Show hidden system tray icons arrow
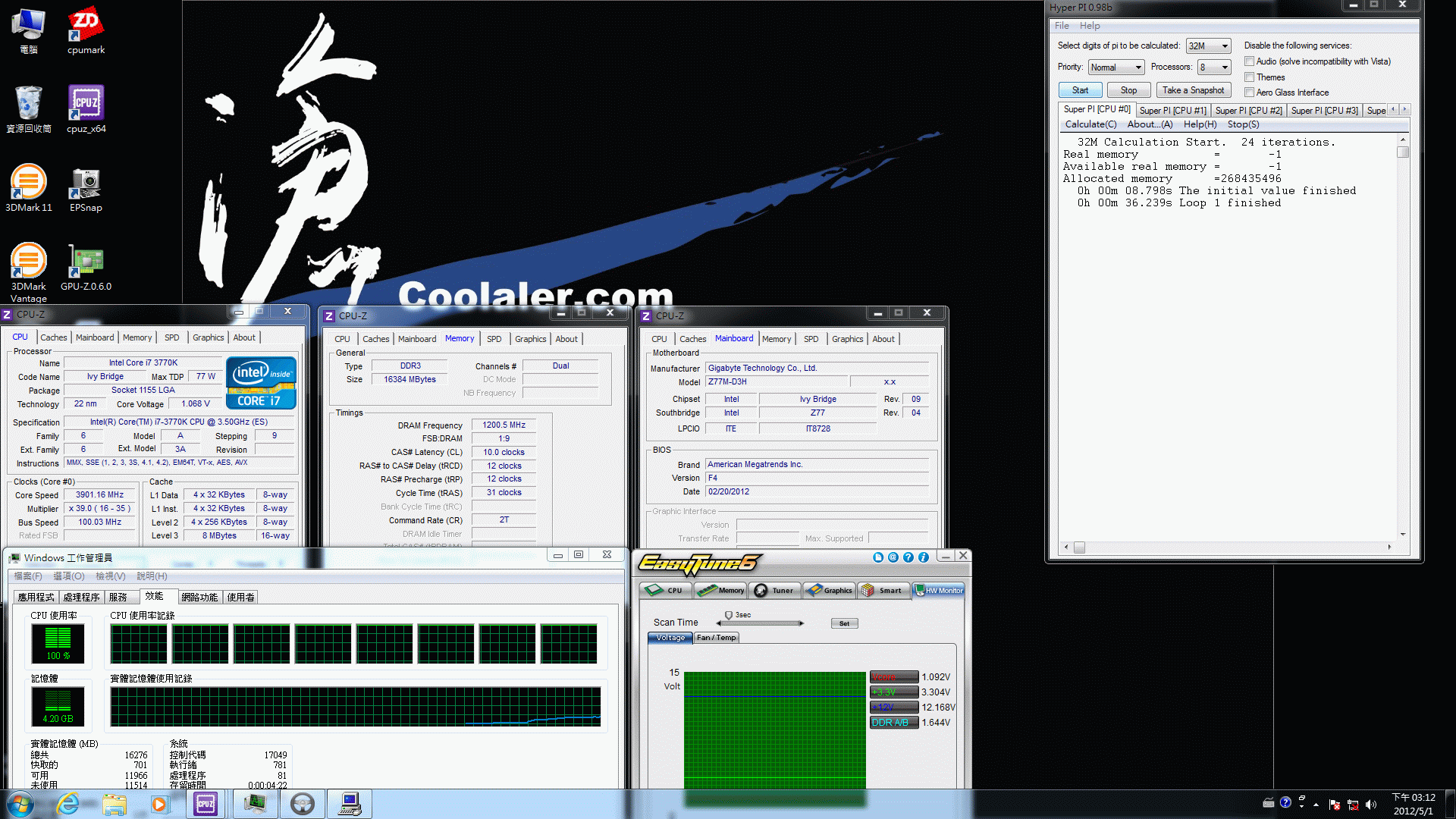The width and height of the screenshot is (1456, 819). pyautogui.click(x=1316, y=805)
